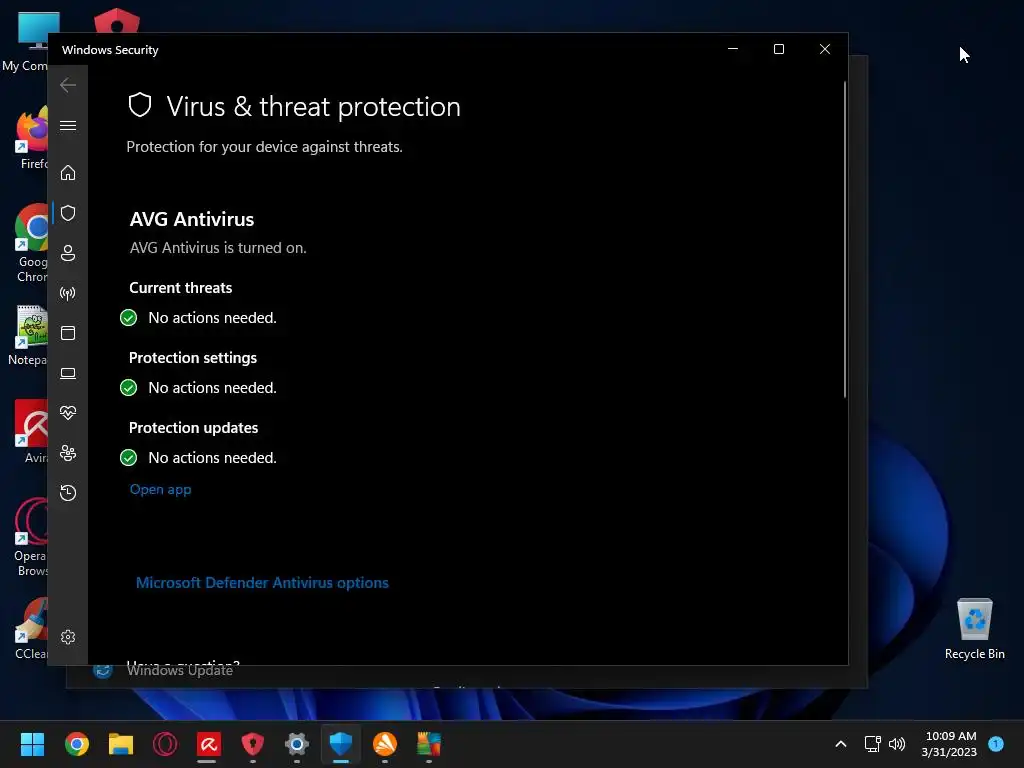Open Protection history clock icon
This screenshot has width=1024, height=768.
pyautogui.click(x=68, y=492)
